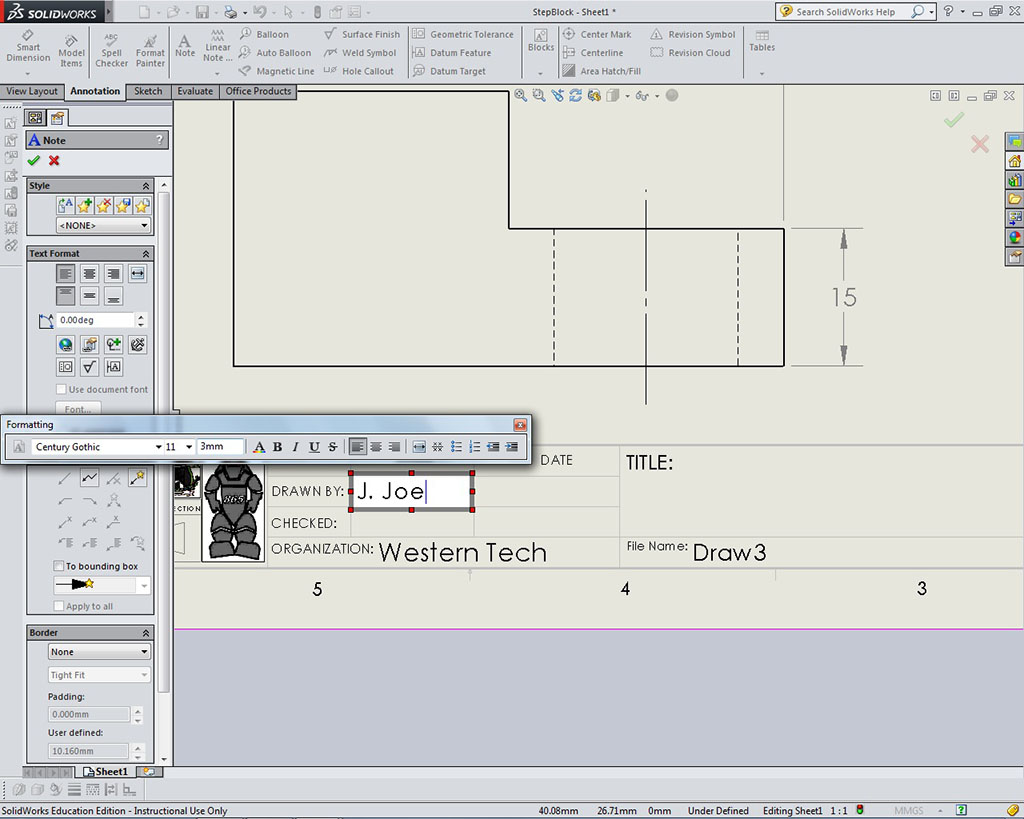
Task: Apply bold in the Formatting toolbar
Action: pos(277,447)
